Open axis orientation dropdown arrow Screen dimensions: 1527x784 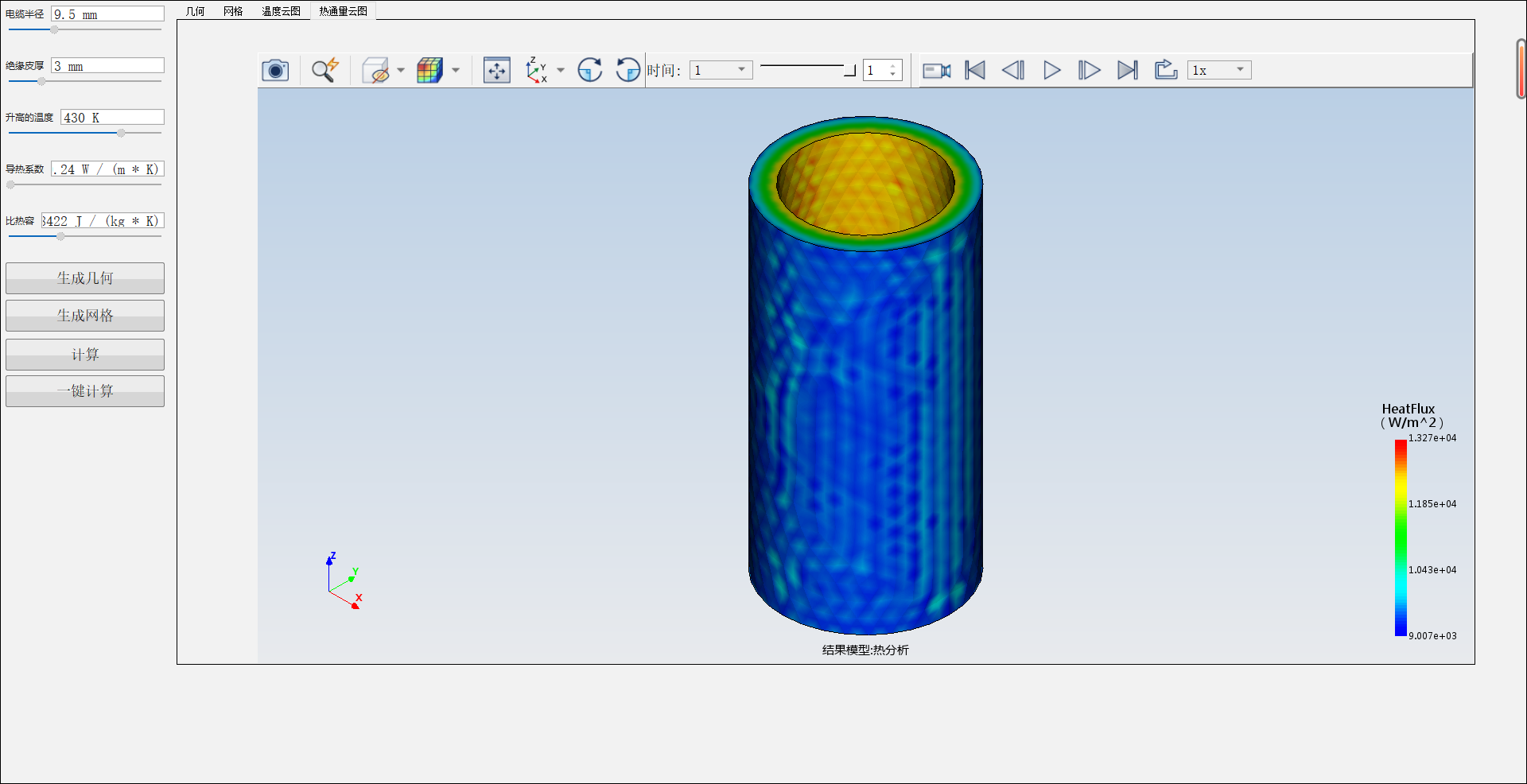coord(561,70)
